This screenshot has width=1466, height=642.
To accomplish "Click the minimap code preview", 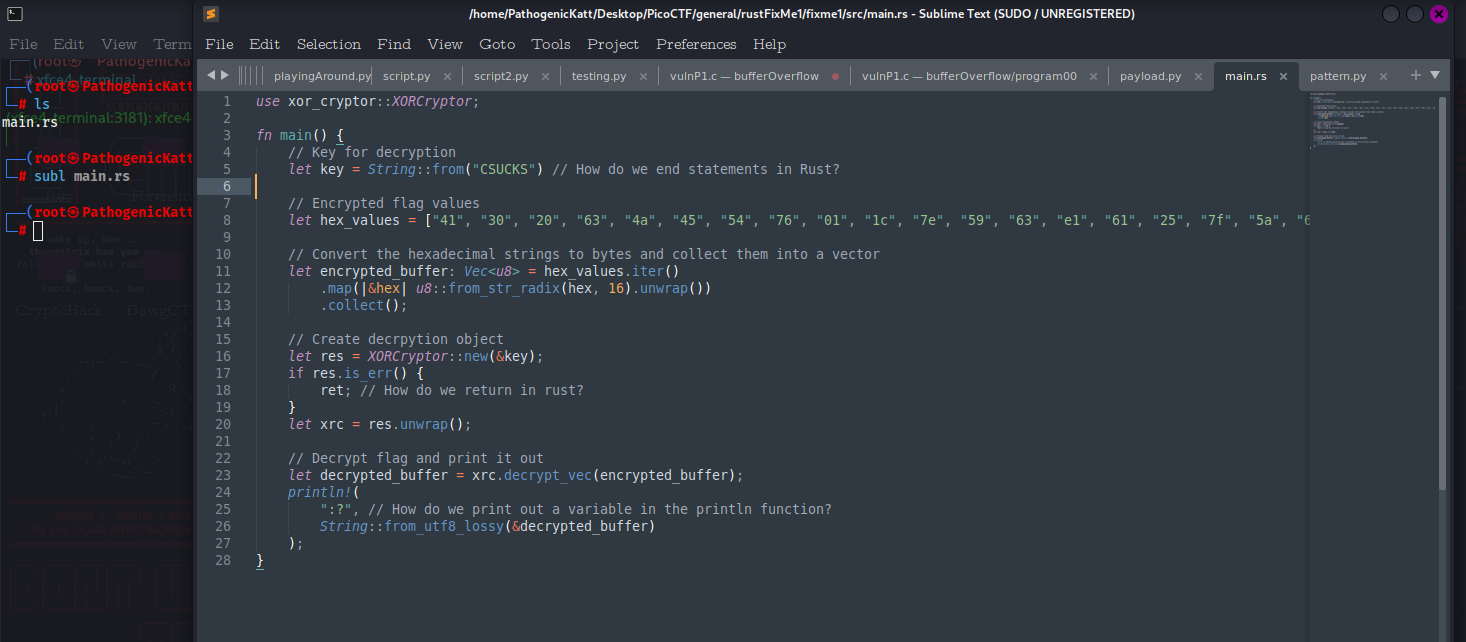I will pos(1372,122).
